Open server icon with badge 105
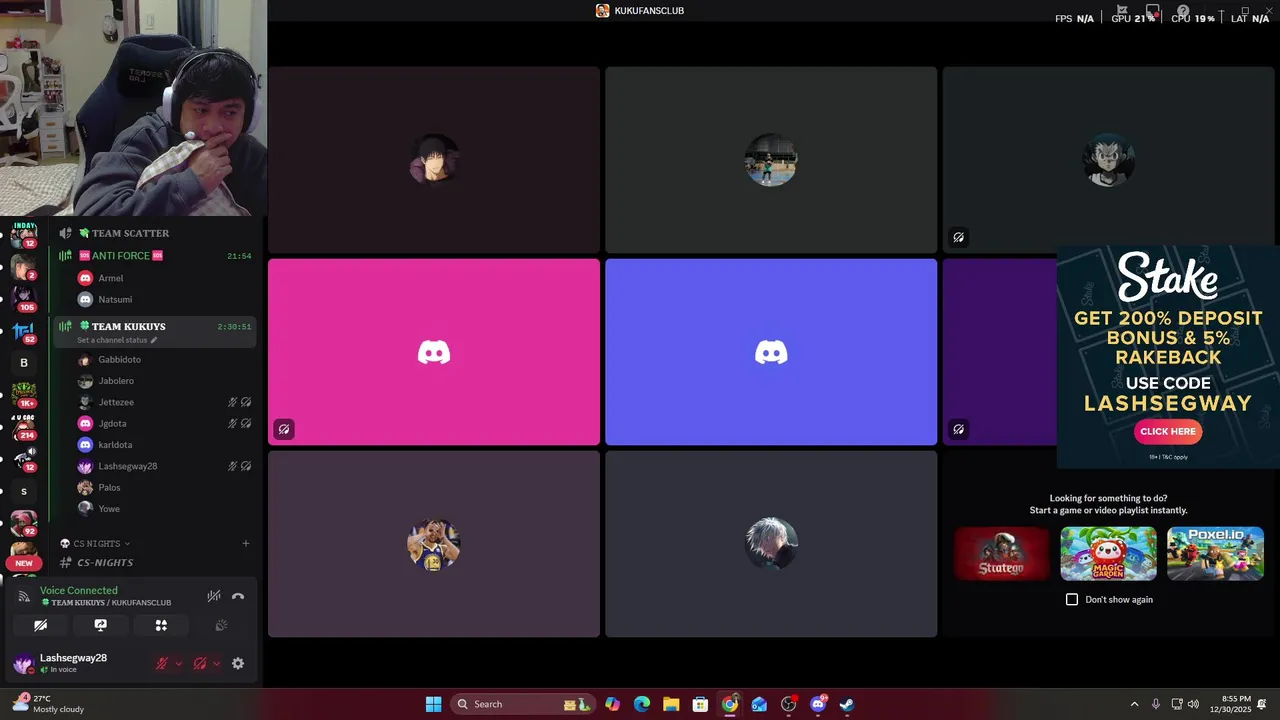1280x720 pixels. (24, 298)
